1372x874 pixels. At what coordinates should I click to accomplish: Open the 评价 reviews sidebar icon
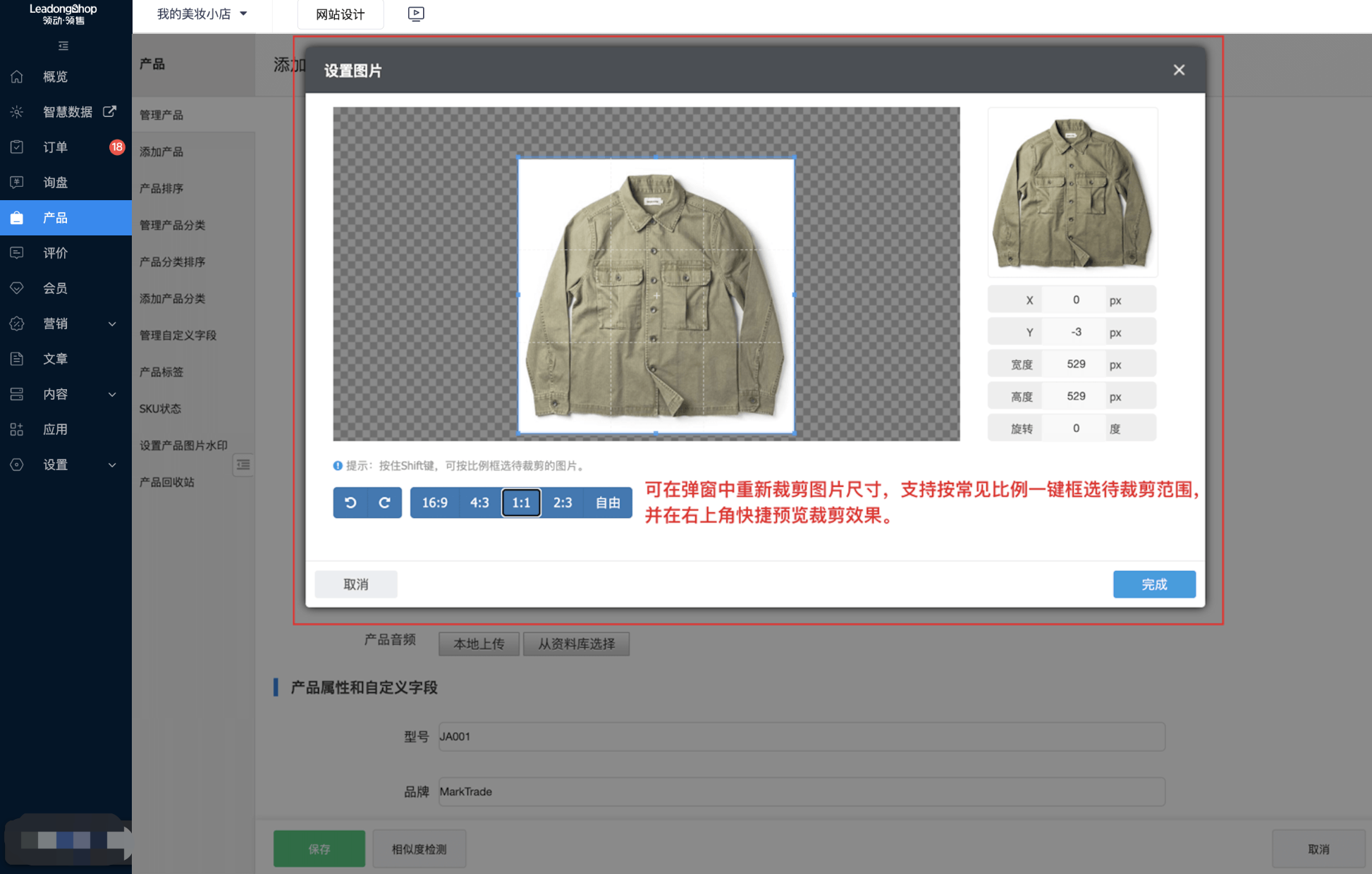click(x=16, y=252)
